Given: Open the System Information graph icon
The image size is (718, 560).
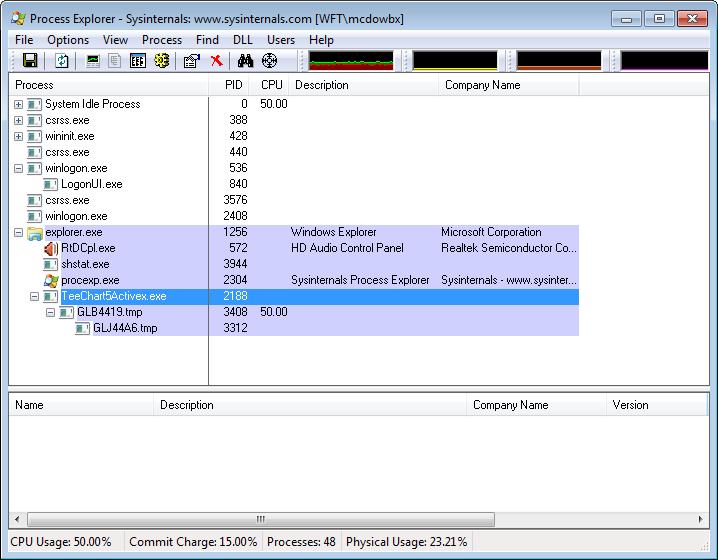Looking at the screenshot, I should point(93,60).
